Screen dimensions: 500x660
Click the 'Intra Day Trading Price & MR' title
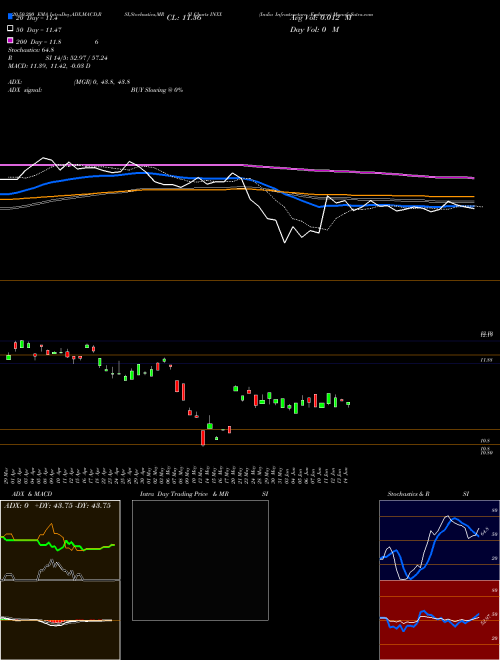click(x=184, y=494)
